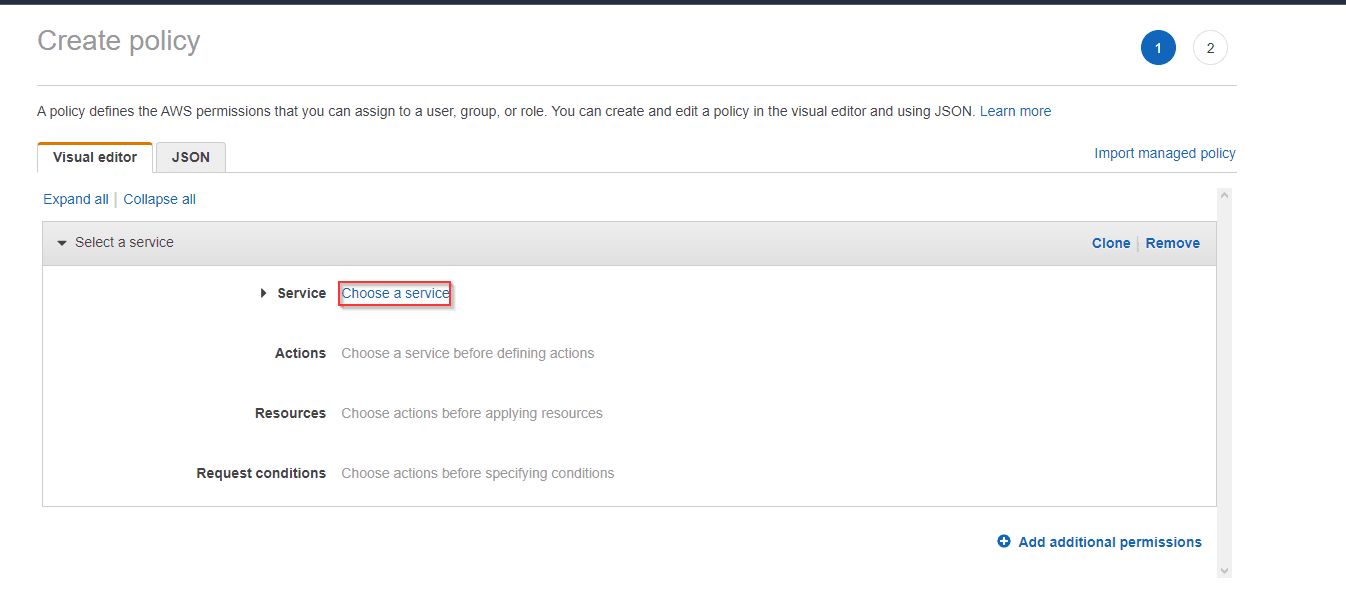Expand the Service row triangle
The height and width of the screenshot is (613, 1346).
pos(264,293)
